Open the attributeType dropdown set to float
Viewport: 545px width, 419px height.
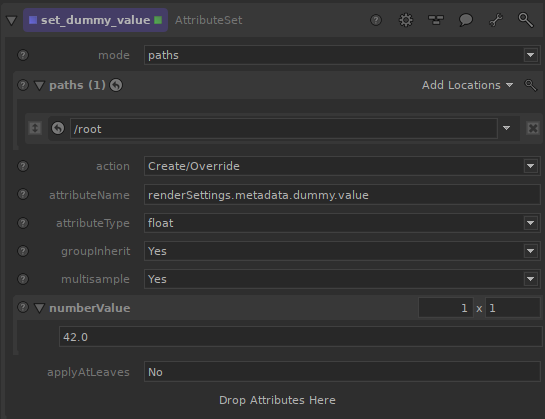[x=342, y=223]
